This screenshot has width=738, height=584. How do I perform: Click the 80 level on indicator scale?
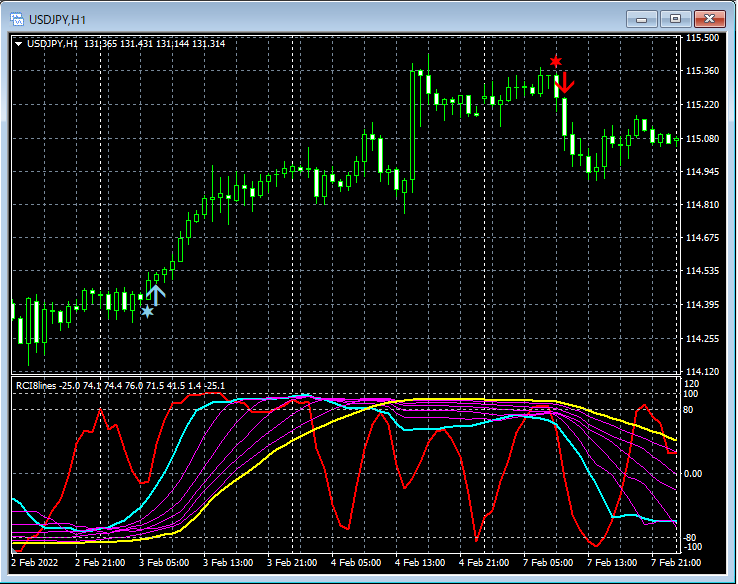[x=690, y=408]
